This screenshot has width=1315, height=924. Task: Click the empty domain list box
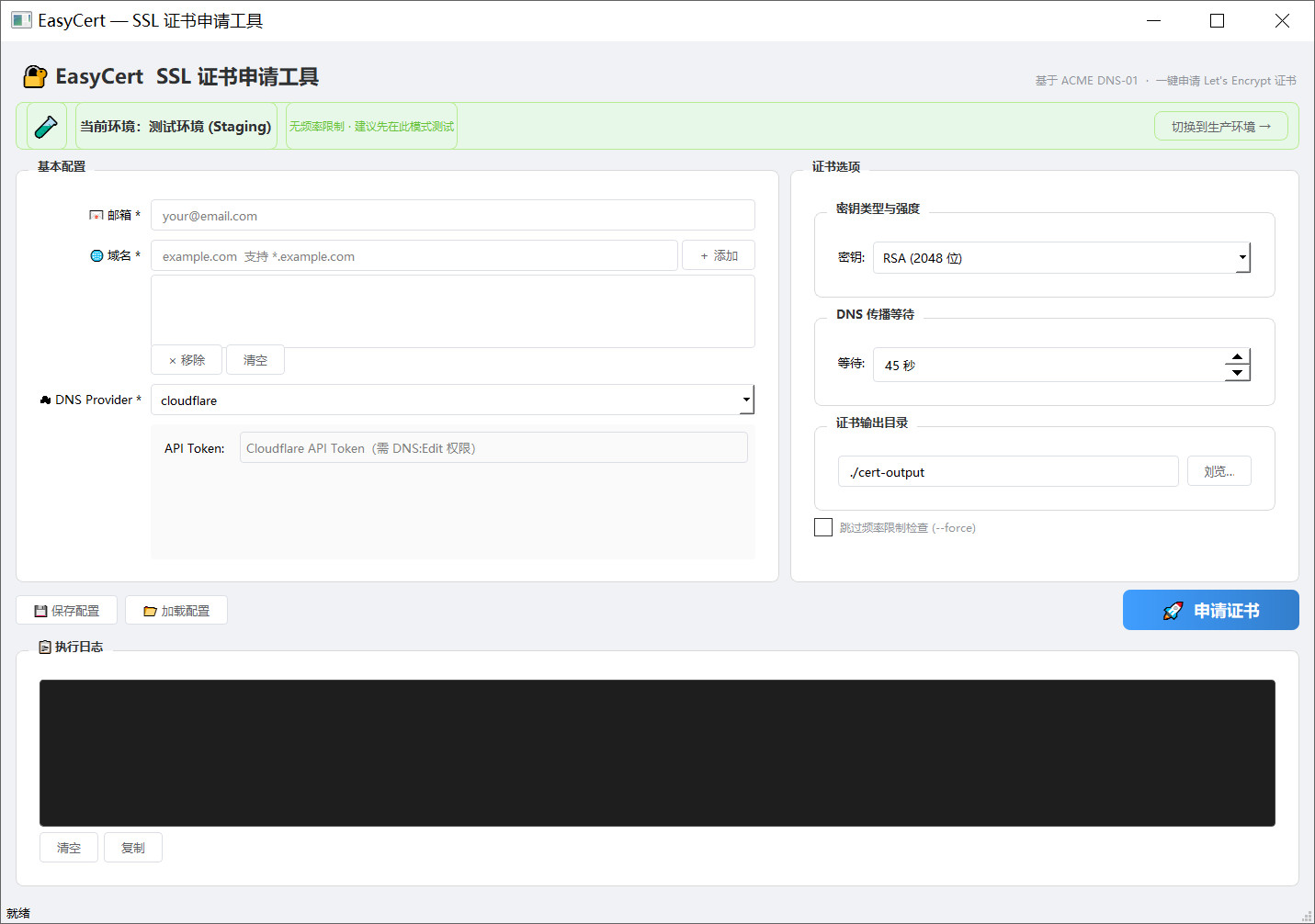pos(453,311)
